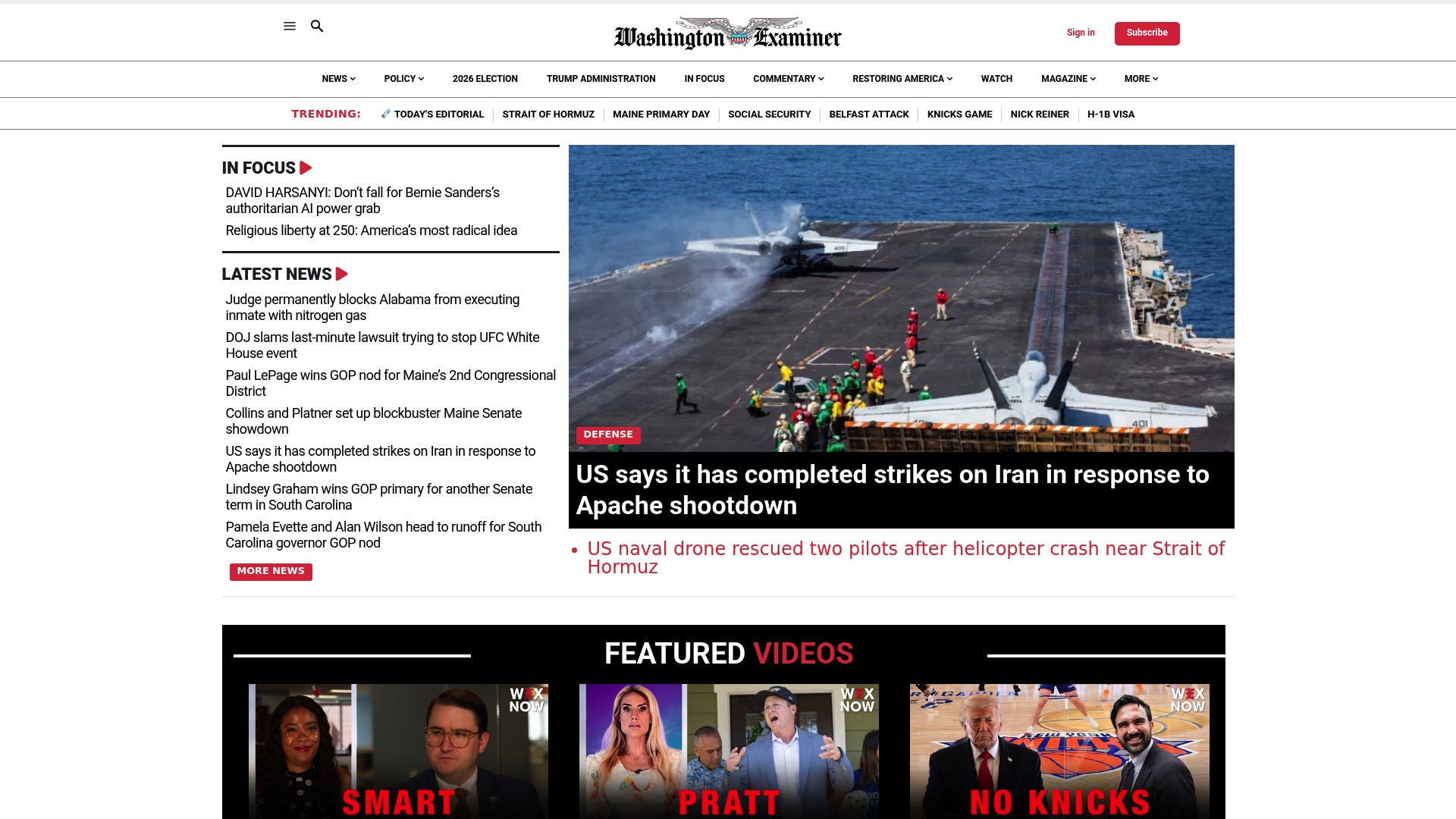Open Iran strikes story in Latest News list
This screenshot has height=819, width=1456.
(x=381, y=459)
